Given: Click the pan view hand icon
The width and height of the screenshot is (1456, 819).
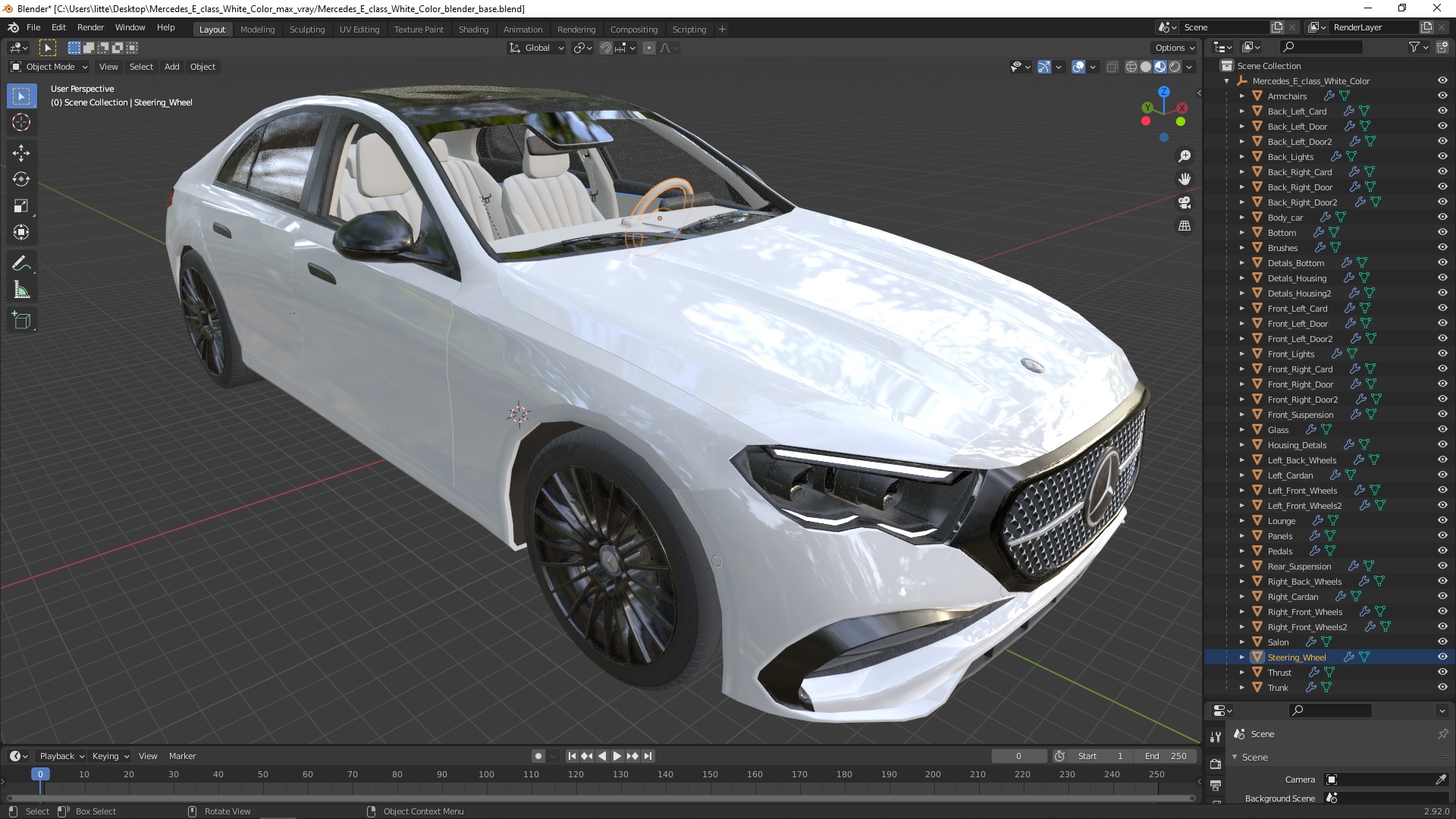Looking at the screenshot, I should (1185, 180).
